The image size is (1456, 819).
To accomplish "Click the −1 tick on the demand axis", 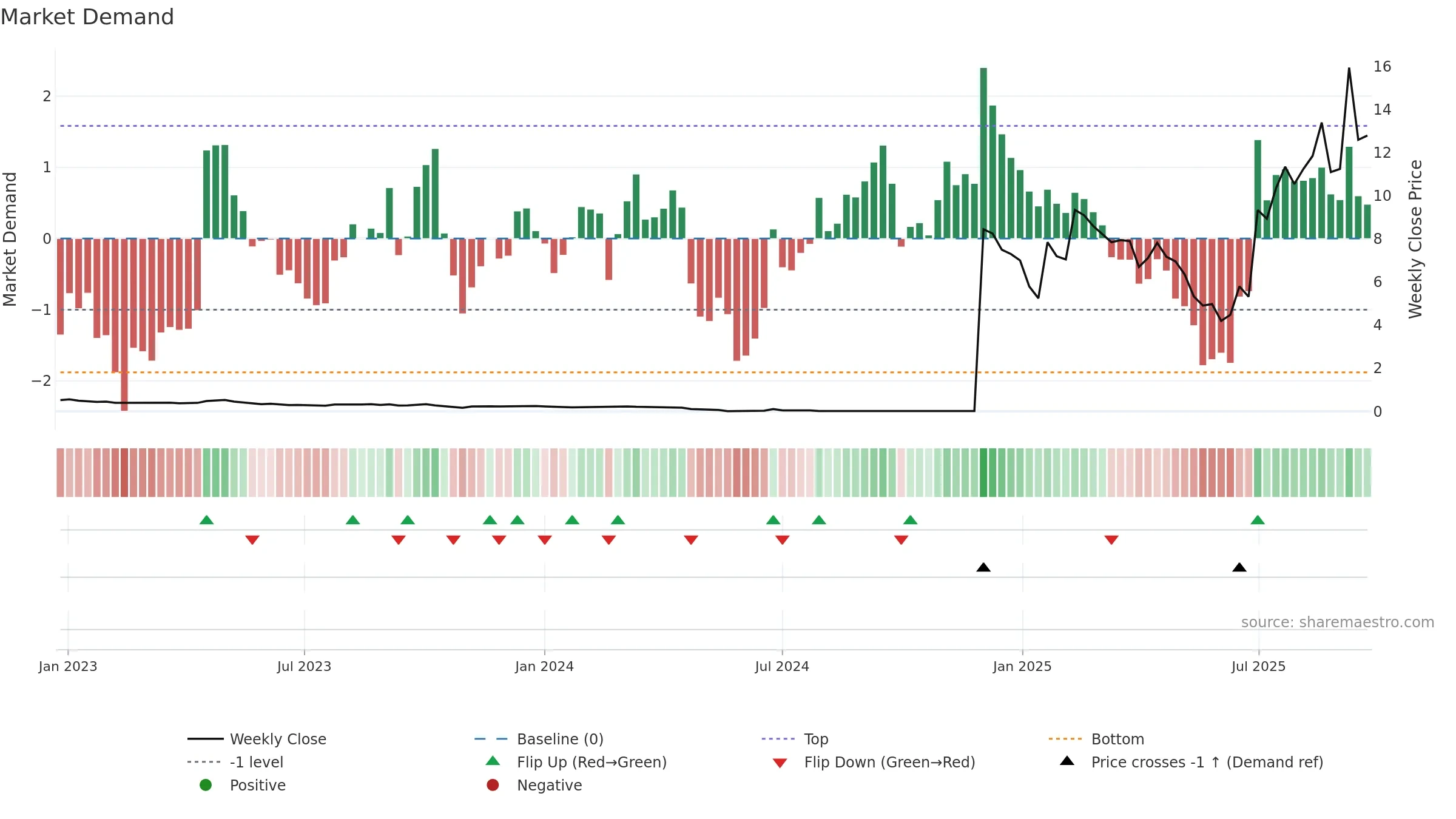I will 42,310.
